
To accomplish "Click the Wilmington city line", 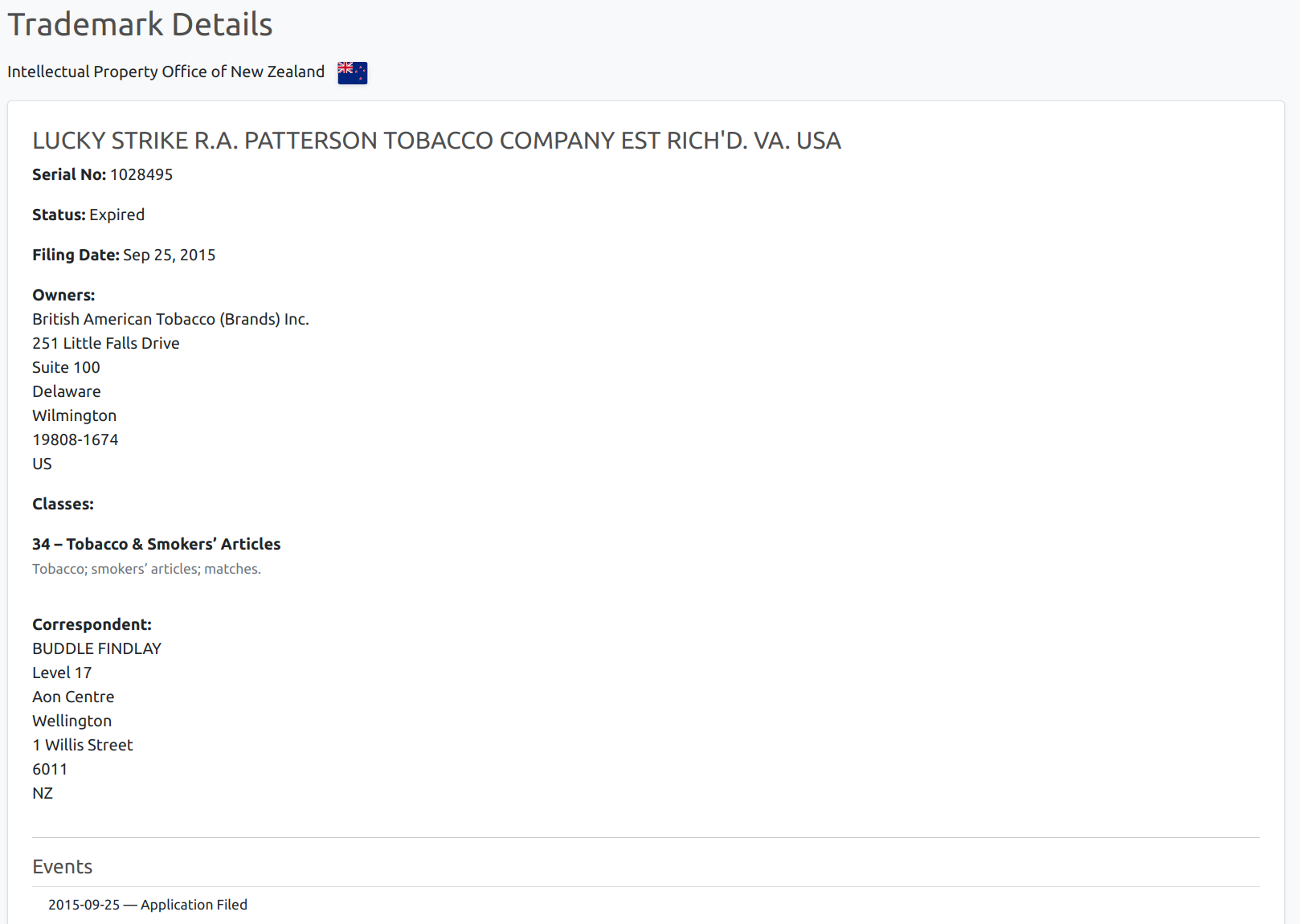I will [x=75, y=415].
